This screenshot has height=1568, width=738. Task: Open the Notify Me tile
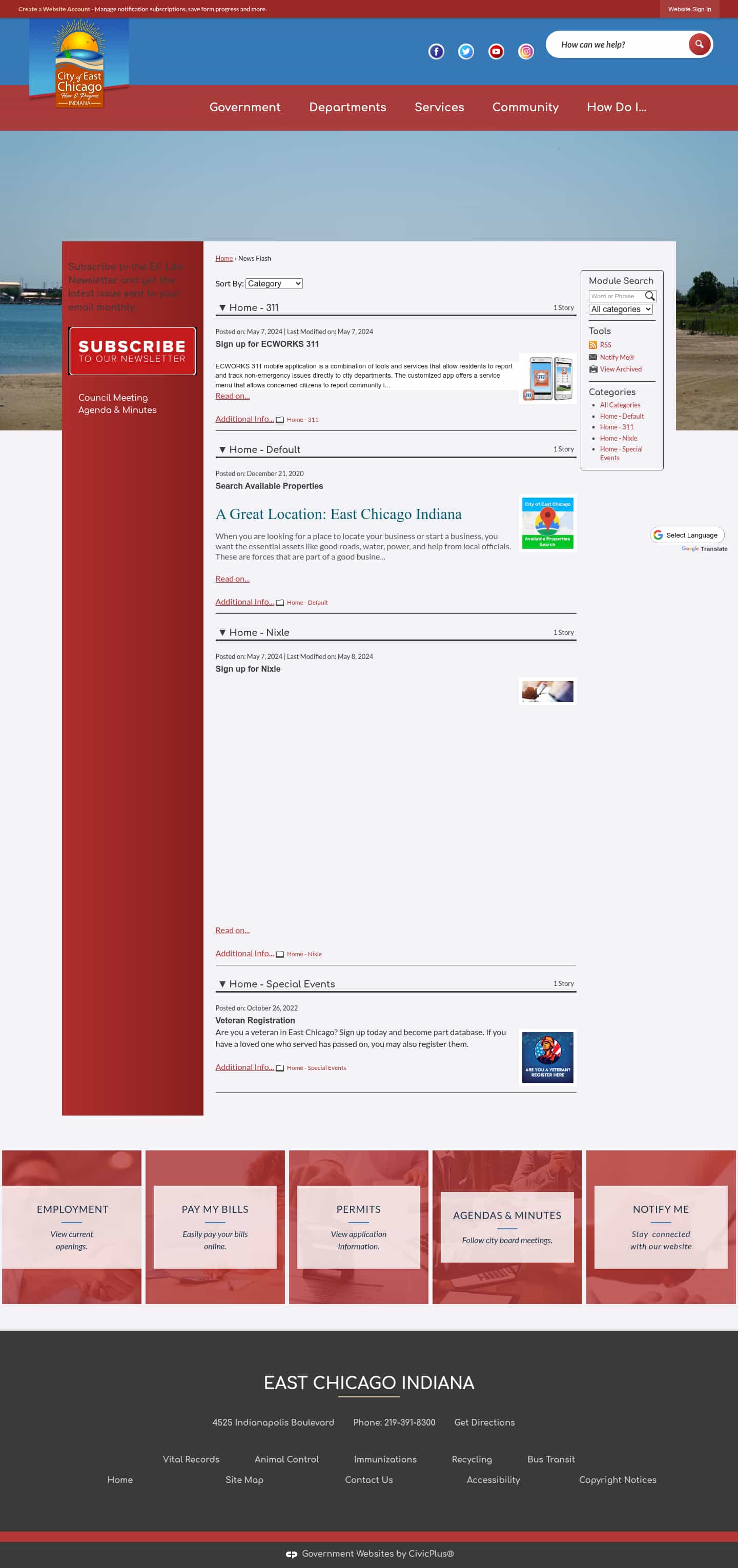tap(661, 1227)
